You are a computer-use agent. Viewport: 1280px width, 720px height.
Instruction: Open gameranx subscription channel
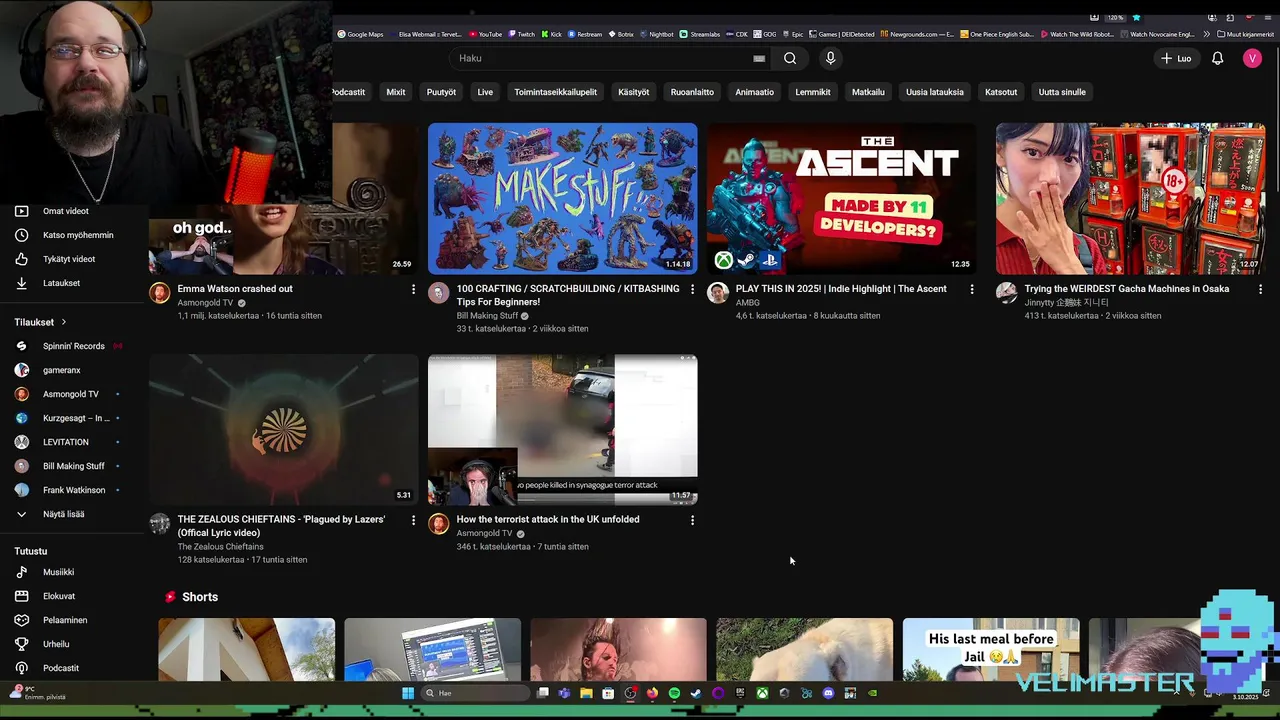tap(61, 370)
